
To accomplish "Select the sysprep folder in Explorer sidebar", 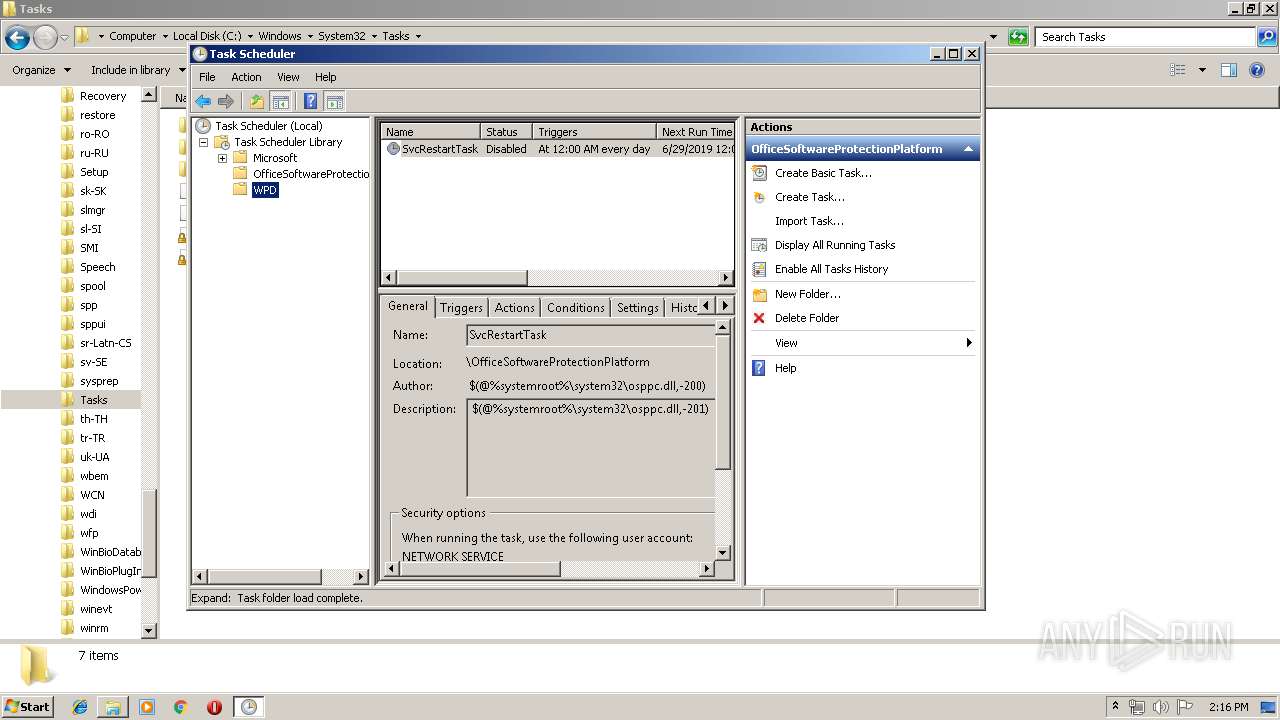I will [x=99, y=381].
